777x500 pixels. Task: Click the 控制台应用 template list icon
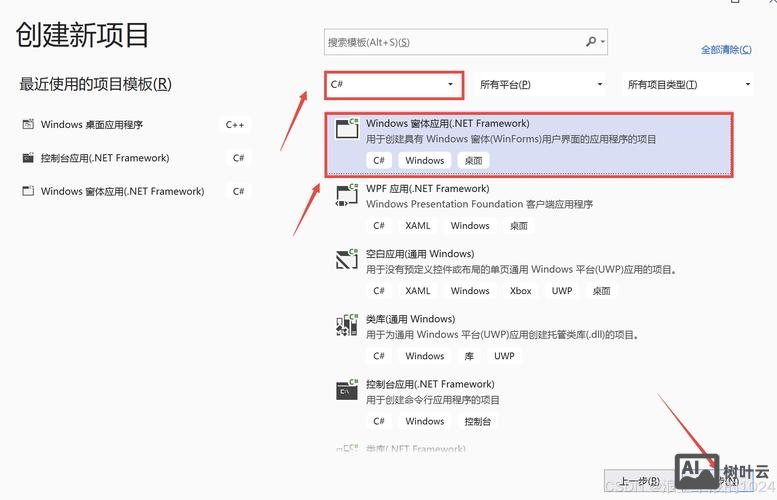(x=347, y=389)
